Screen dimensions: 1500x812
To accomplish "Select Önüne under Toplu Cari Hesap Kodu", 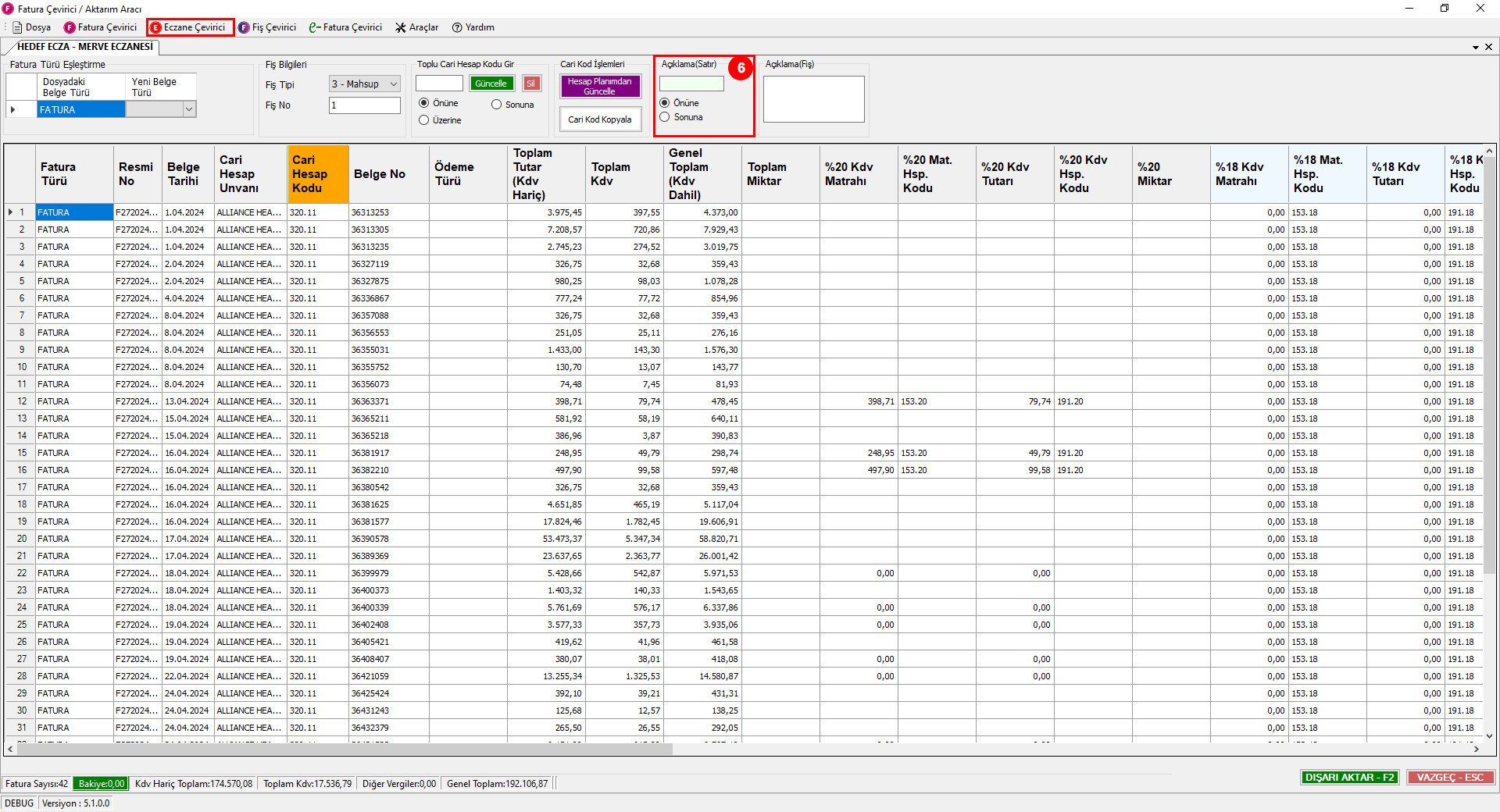I will point(439,103).
